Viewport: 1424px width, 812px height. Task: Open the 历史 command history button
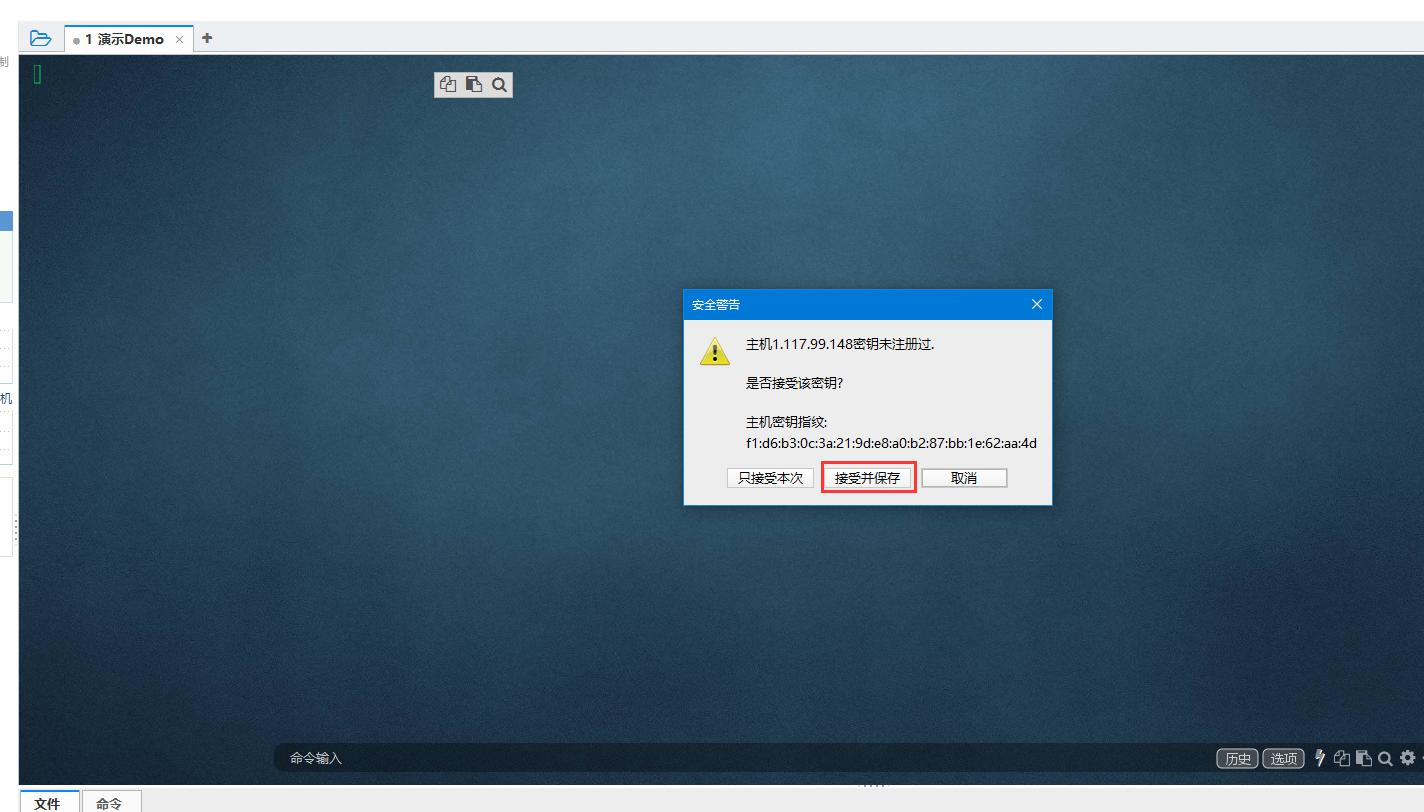[1237, 758]
